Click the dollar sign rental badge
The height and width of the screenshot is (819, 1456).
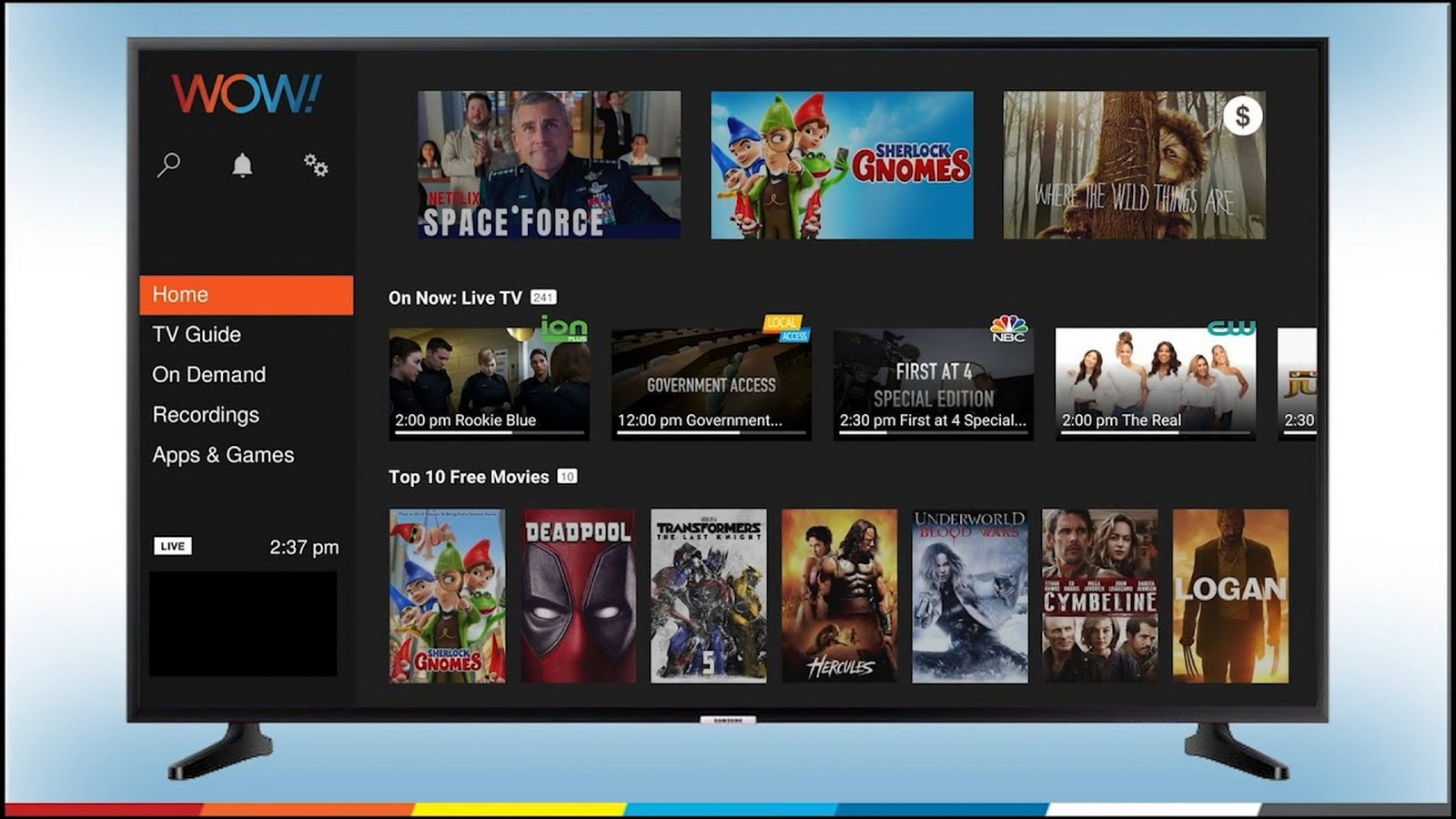(x=1242, y=116)
